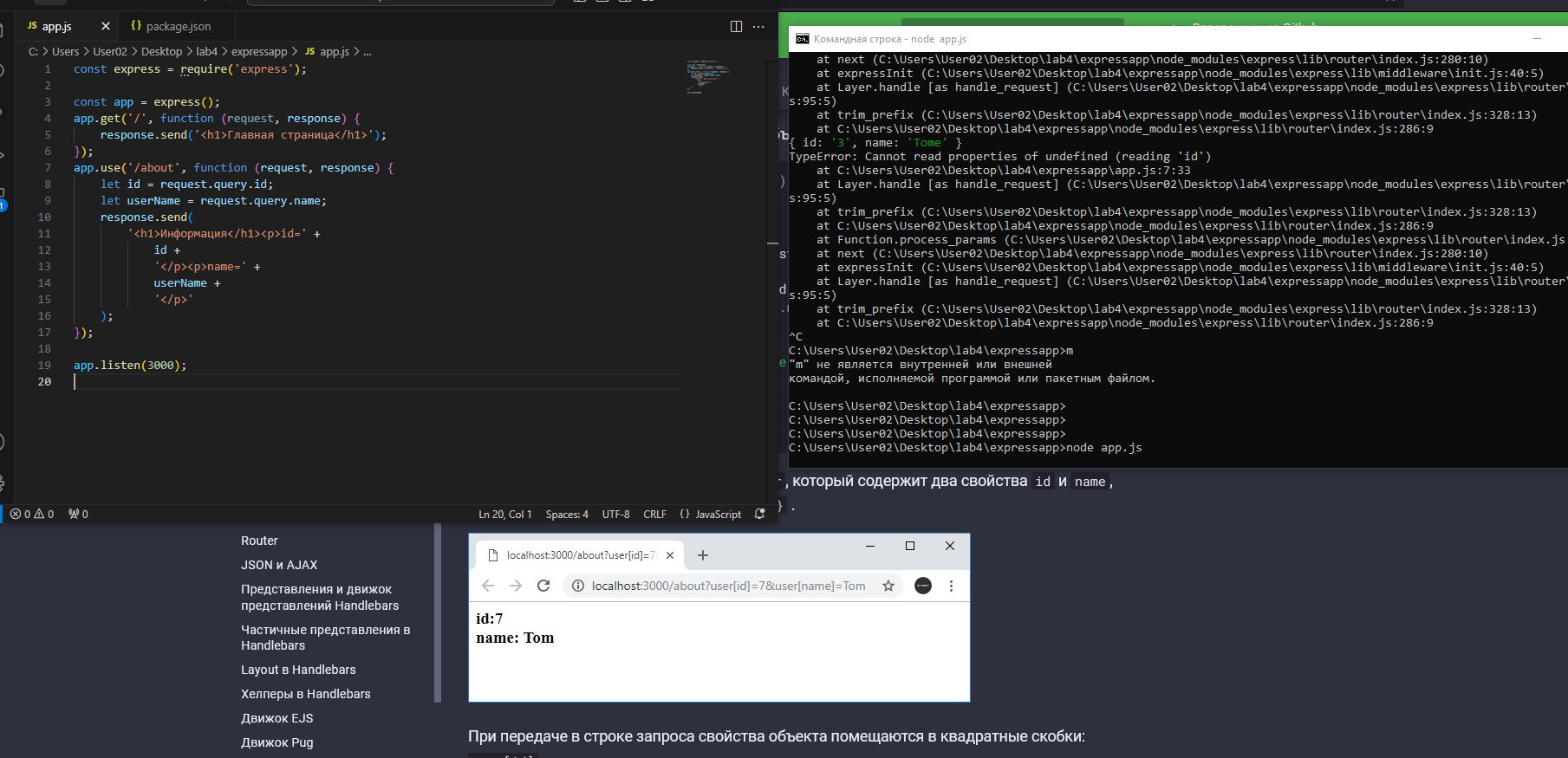
Task: Open the editor More Actions ellipsis menu
Action: 758,26
